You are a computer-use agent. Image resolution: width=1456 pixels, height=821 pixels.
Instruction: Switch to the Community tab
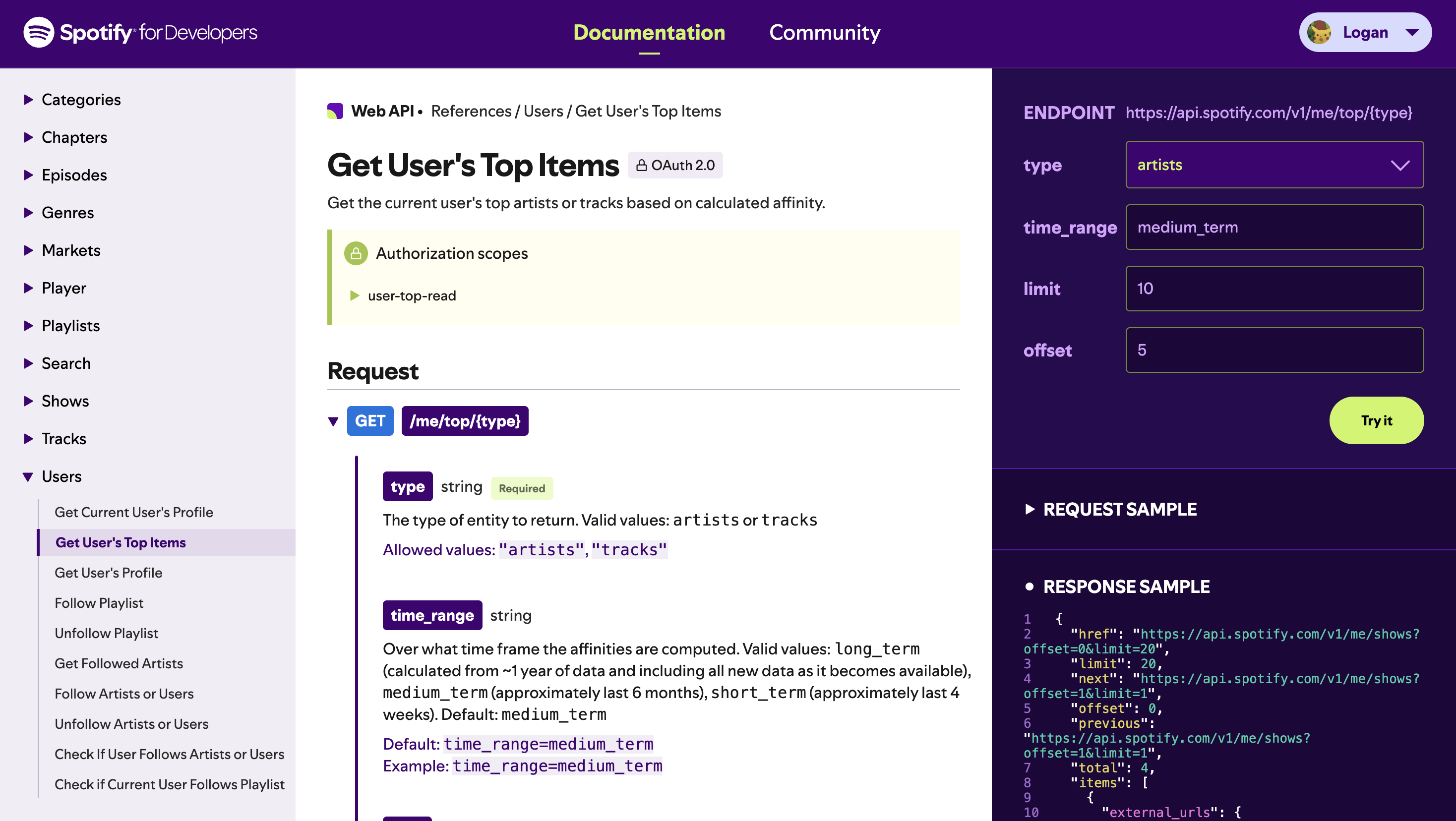pos(824,32)
